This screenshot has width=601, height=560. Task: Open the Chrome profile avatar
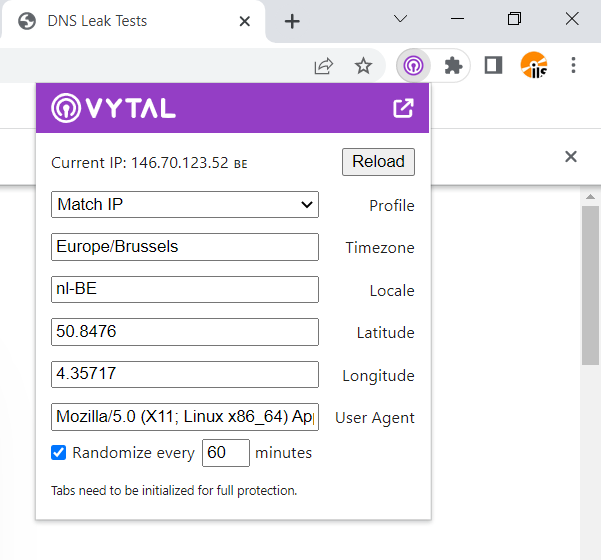(x=534, y=66)
